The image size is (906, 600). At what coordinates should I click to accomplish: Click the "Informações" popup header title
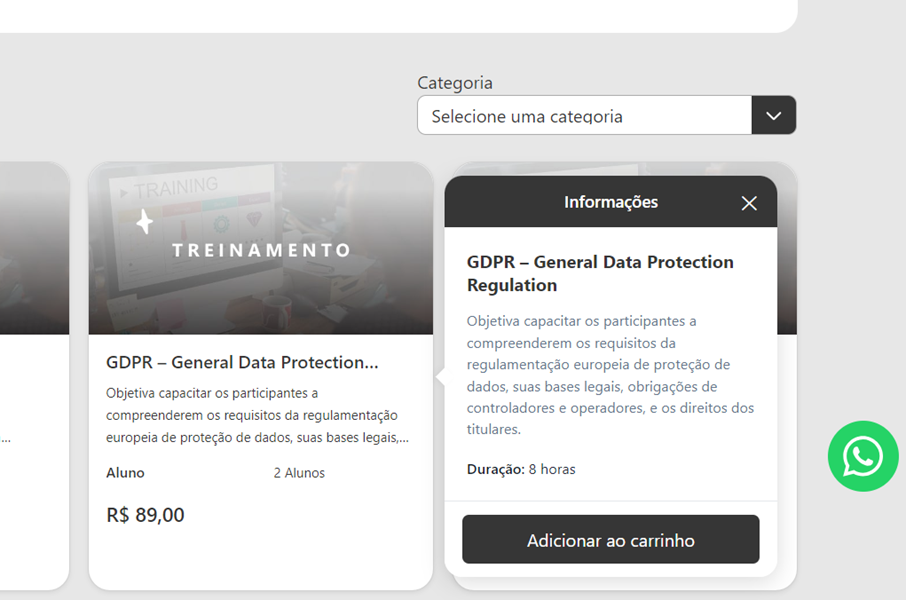tap(610, 202)
